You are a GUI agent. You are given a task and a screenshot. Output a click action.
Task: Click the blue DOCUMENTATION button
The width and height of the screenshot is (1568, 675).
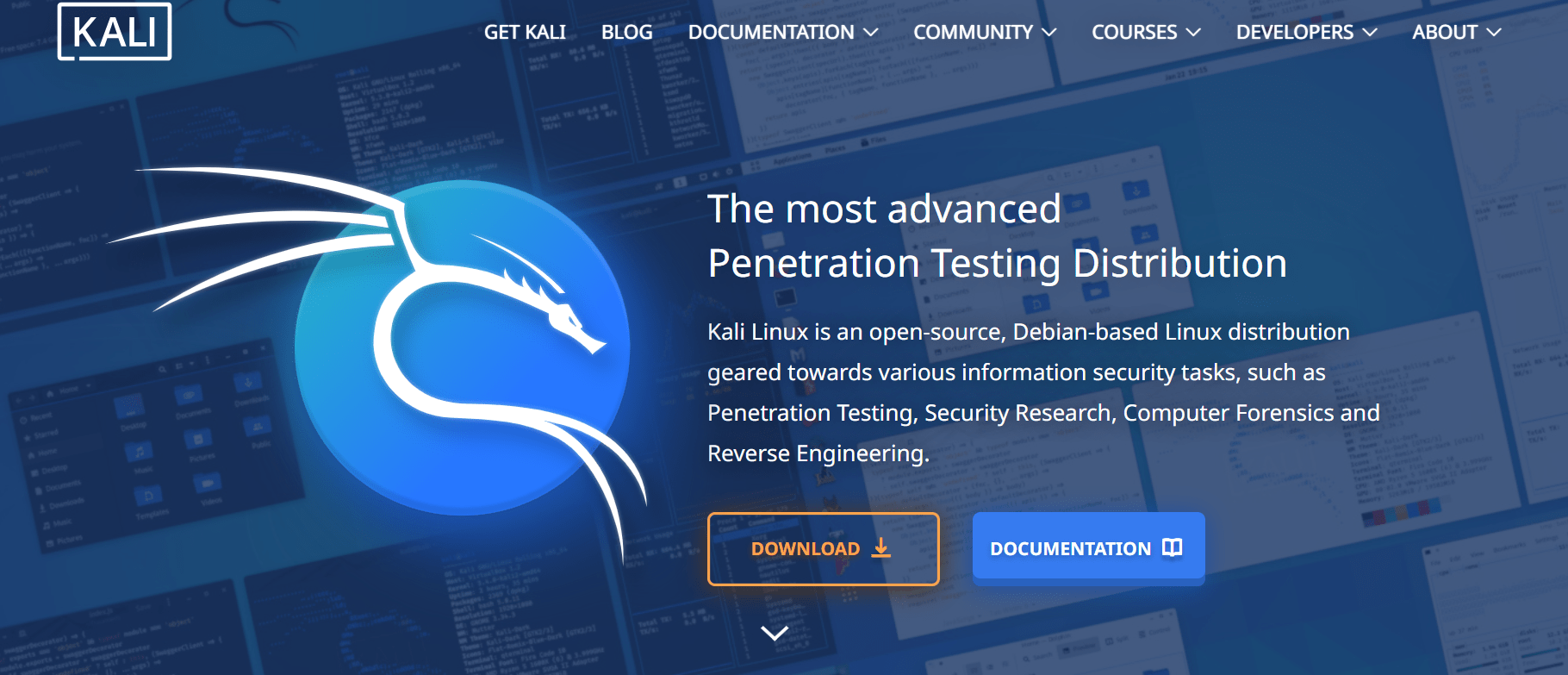pos(1088,548)
